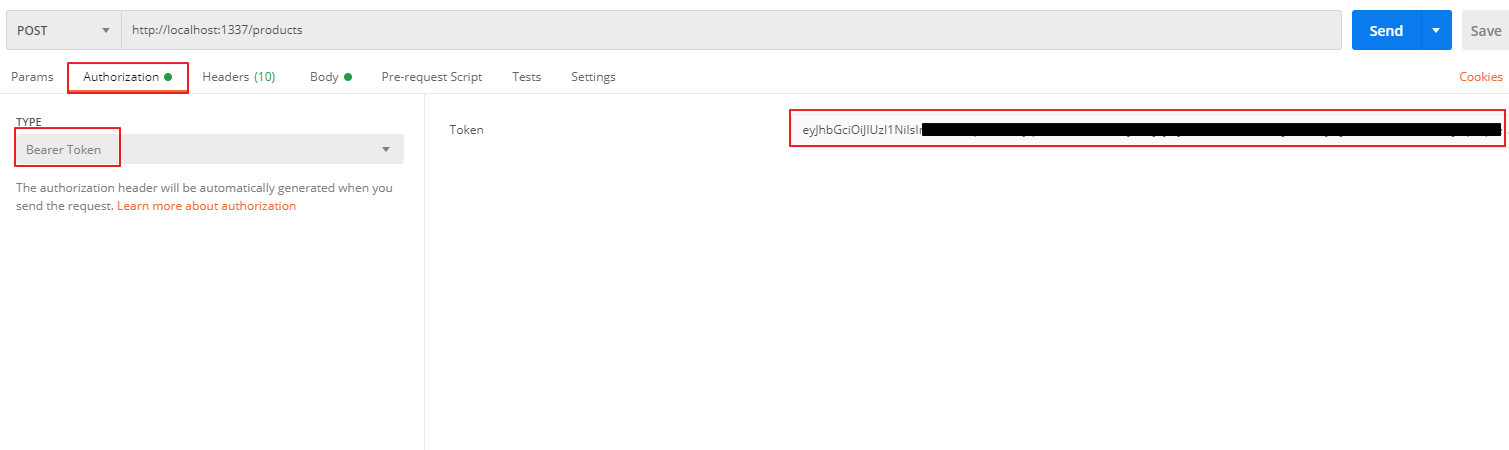The image size is (1509, 450).
Task: Click the Token field label
Action: coord(466,130)
